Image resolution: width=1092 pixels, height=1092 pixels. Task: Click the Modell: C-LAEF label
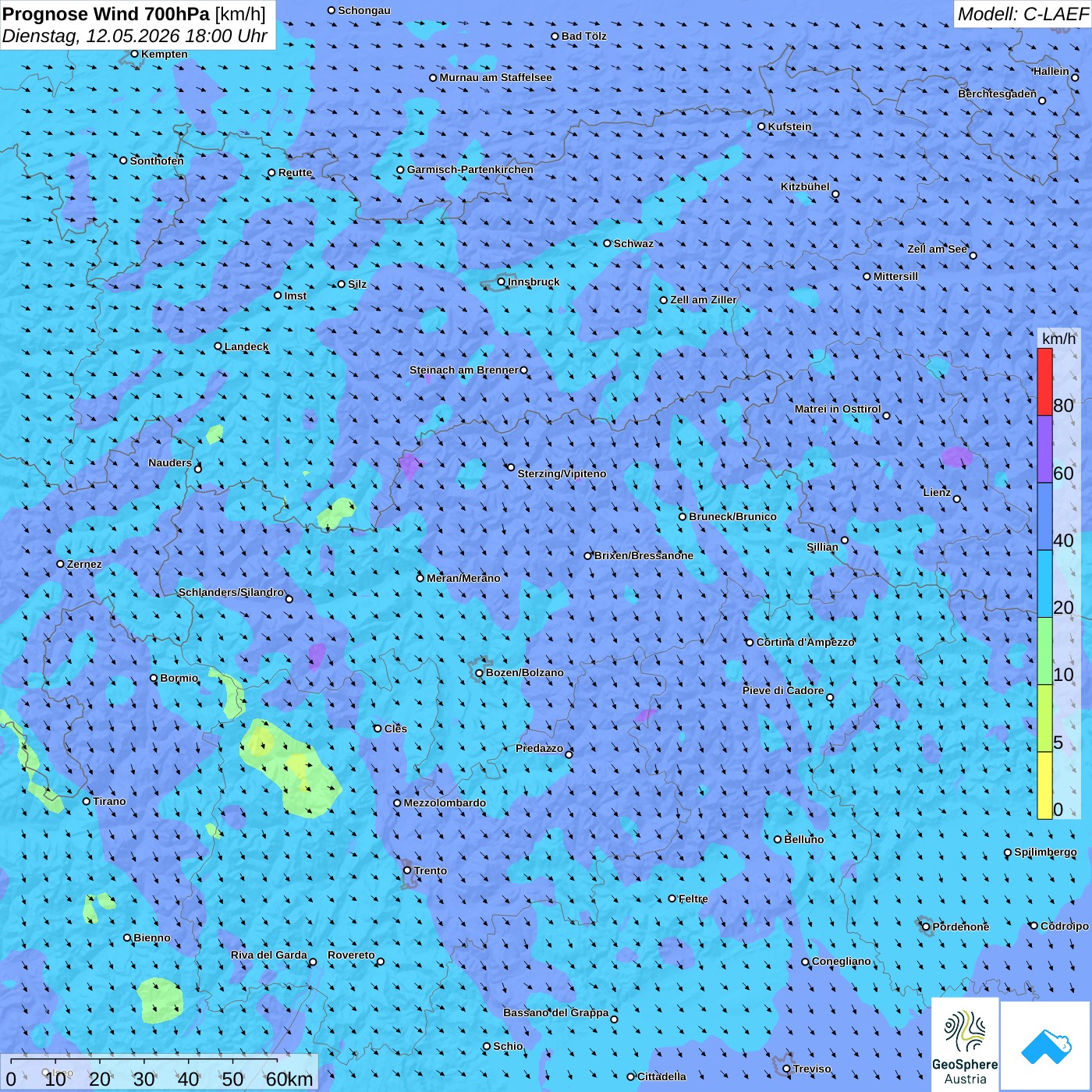point(1023,14)
